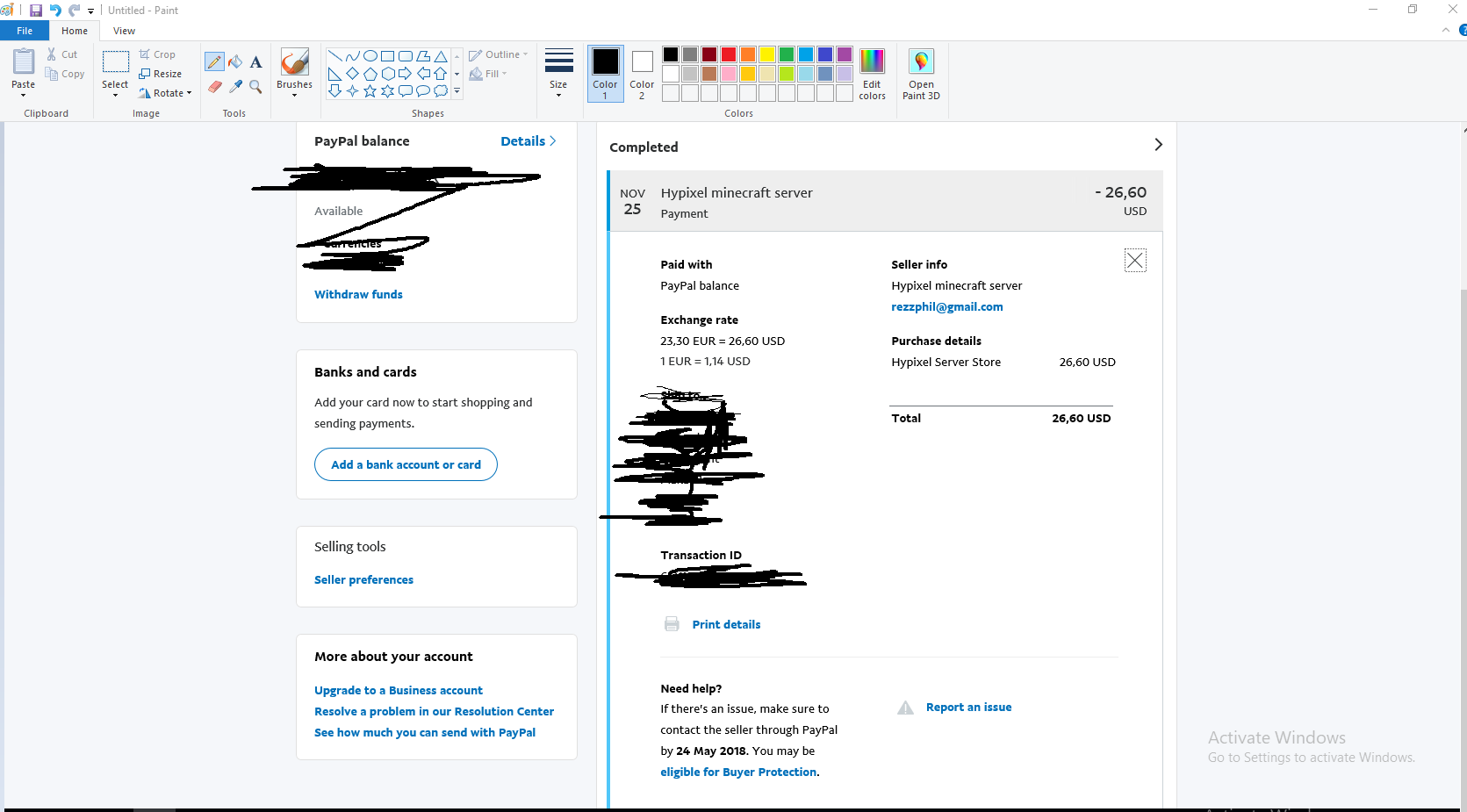Select the Line shape
The height and width of the screenshot is (812, 1467).
334,56
